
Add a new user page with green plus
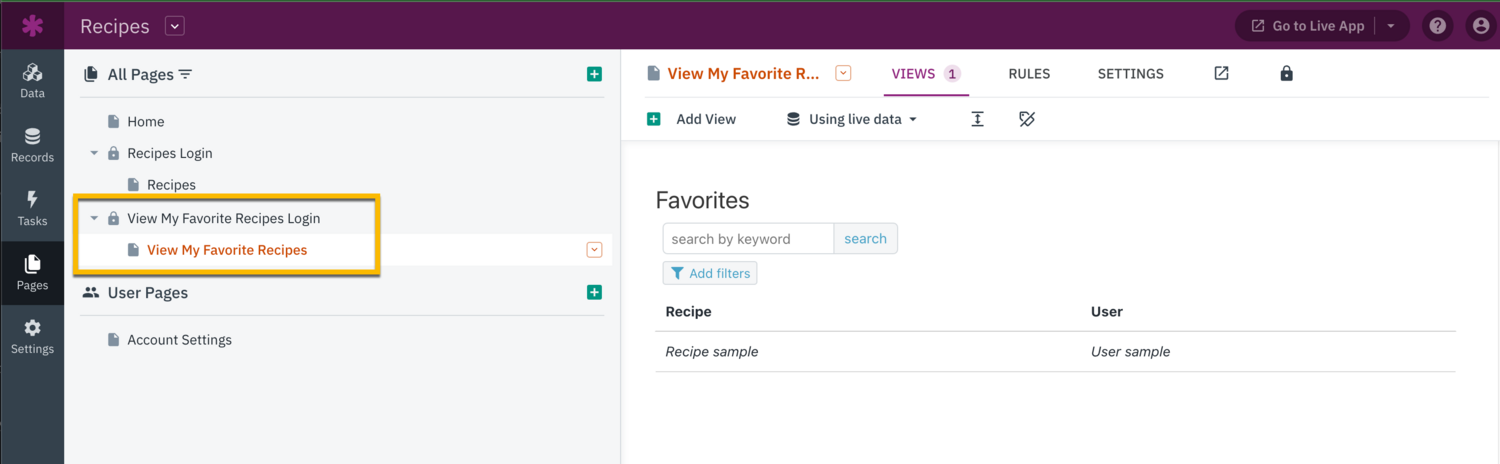point(594,292)
